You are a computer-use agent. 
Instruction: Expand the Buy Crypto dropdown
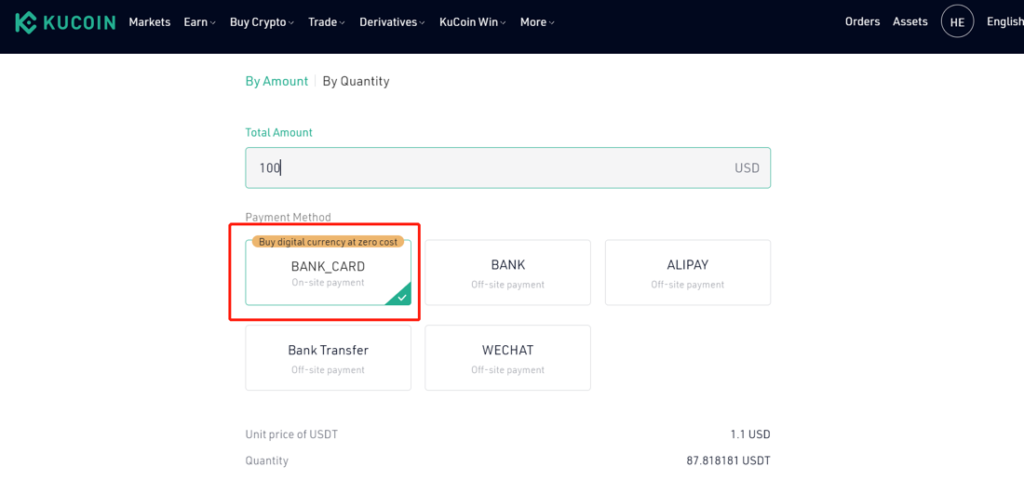point(261,22)
